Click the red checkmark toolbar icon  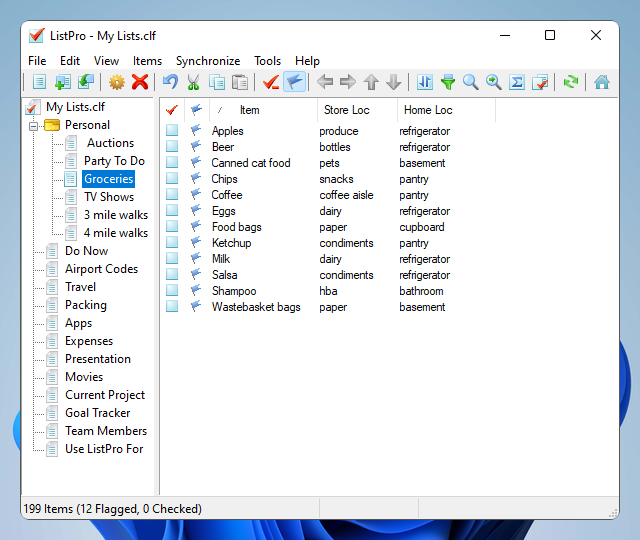tap(271, 82)
